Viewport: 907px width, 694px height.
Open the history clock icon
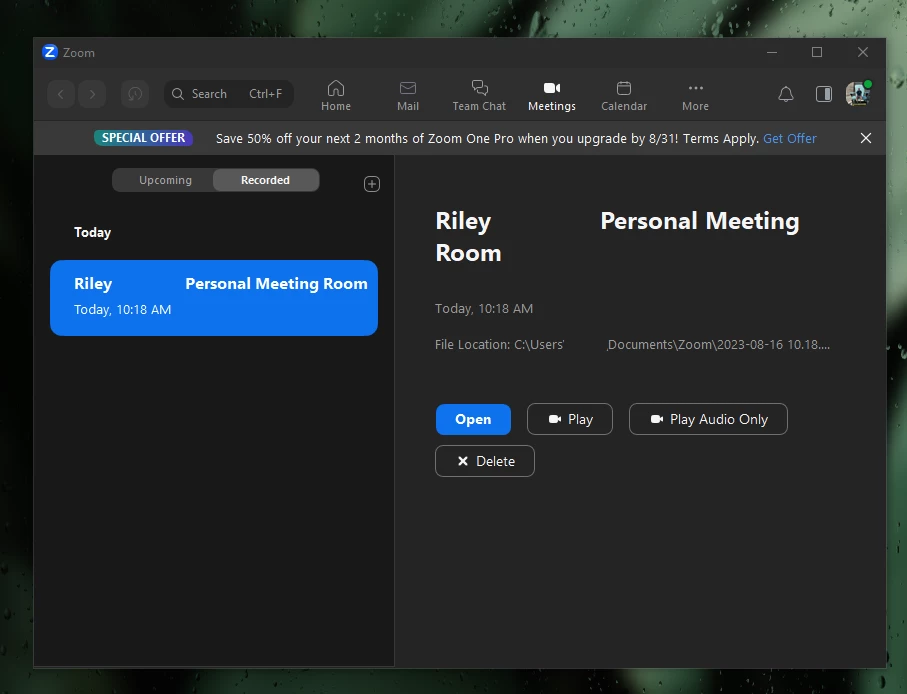(135, 94)
